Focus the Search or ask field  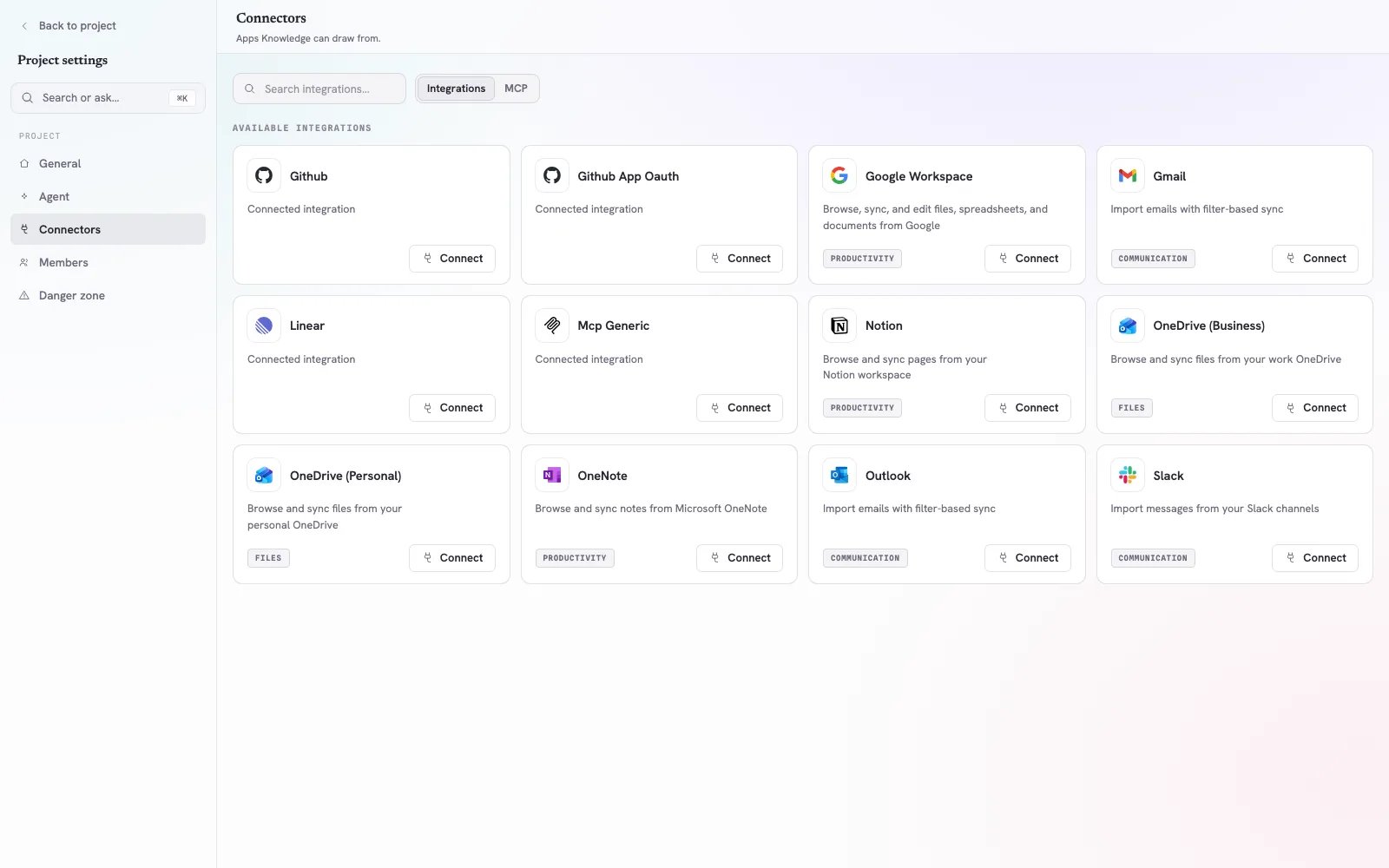tap(108, 98)
